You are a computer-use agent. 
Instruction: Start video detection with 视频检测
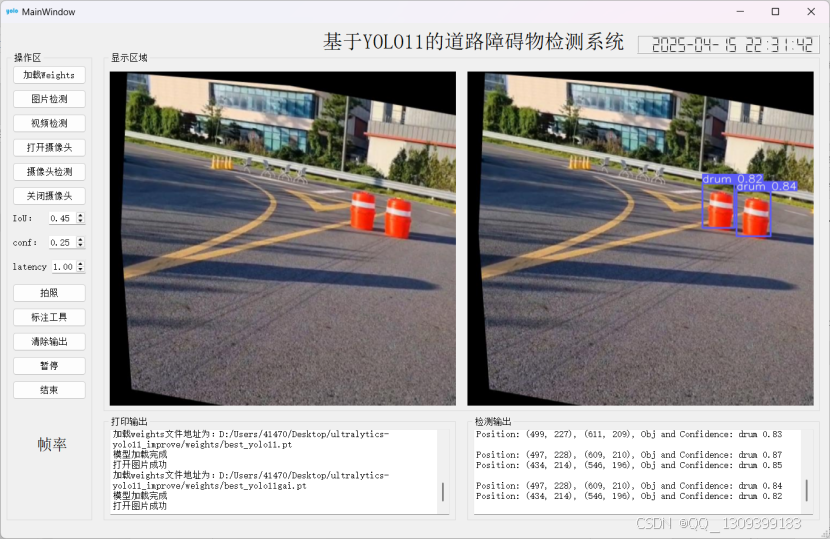[x=49, y=123]
